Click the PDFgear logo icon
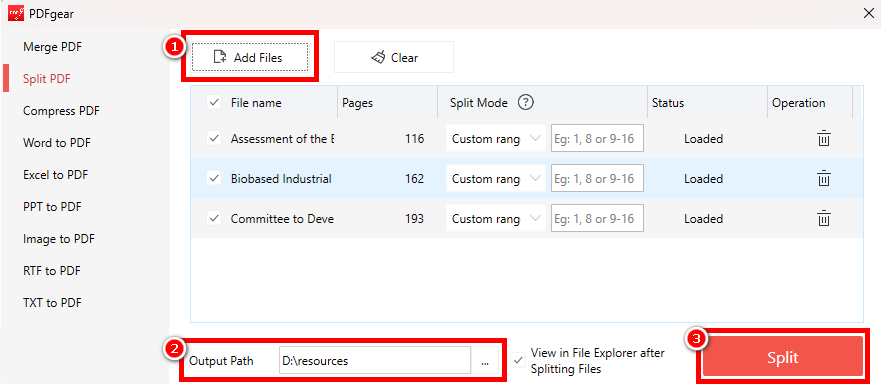 point(15,13)
